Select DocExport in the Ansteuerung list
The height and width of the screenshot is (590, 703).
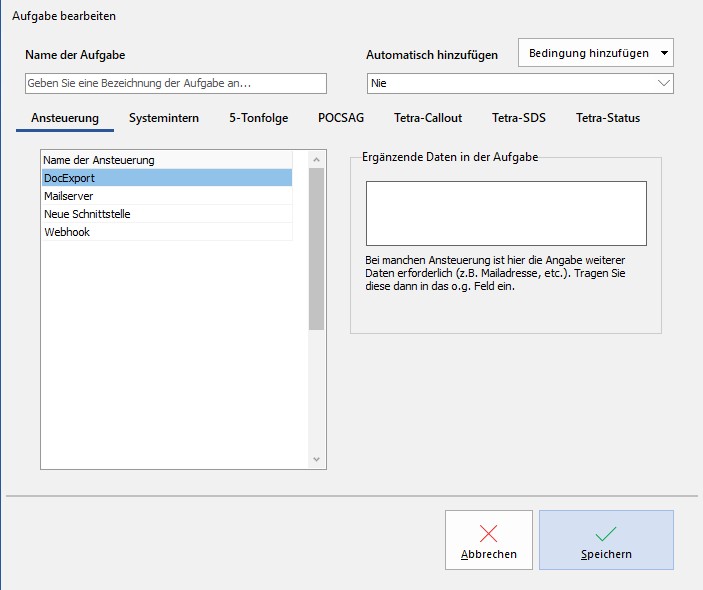[x=166, y=178]
